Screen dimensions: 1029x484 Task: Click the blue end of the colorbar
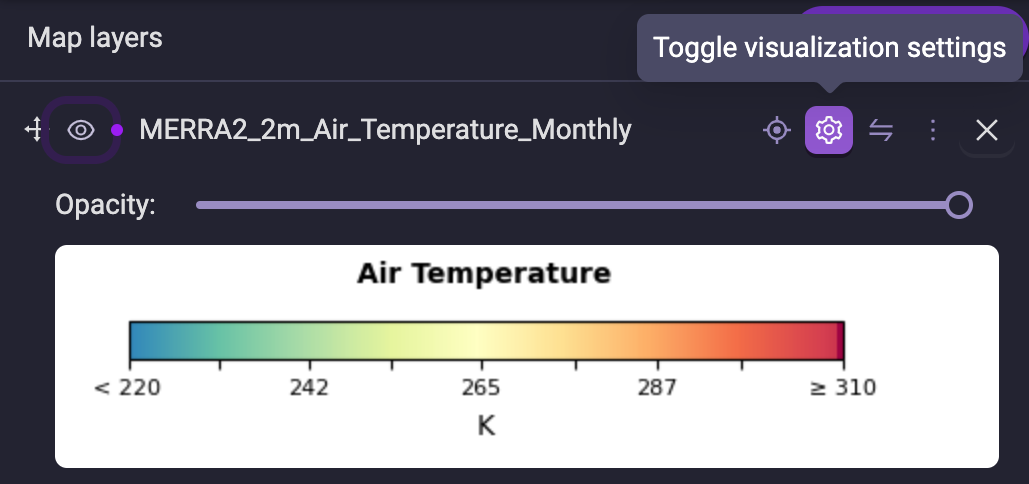[x=141, y=340]
